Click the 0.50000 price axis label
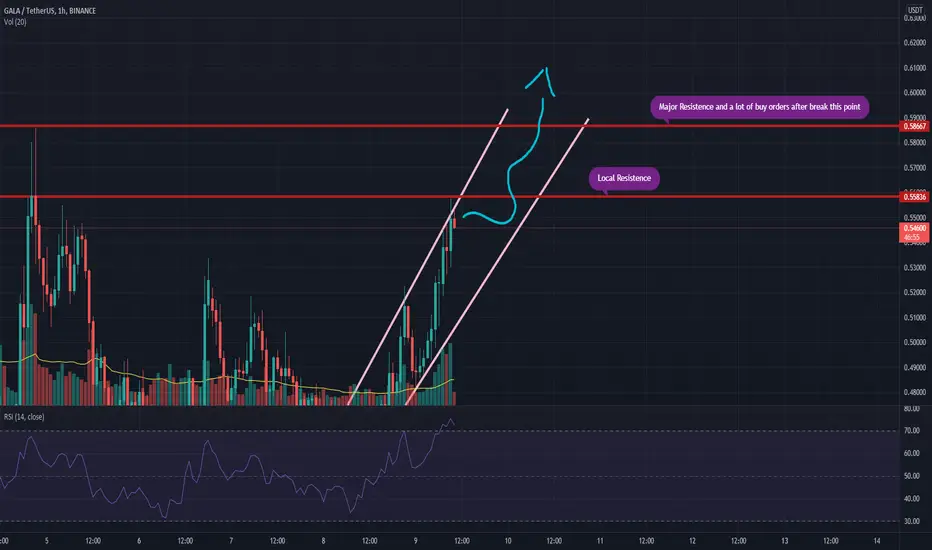 point(915,342)
